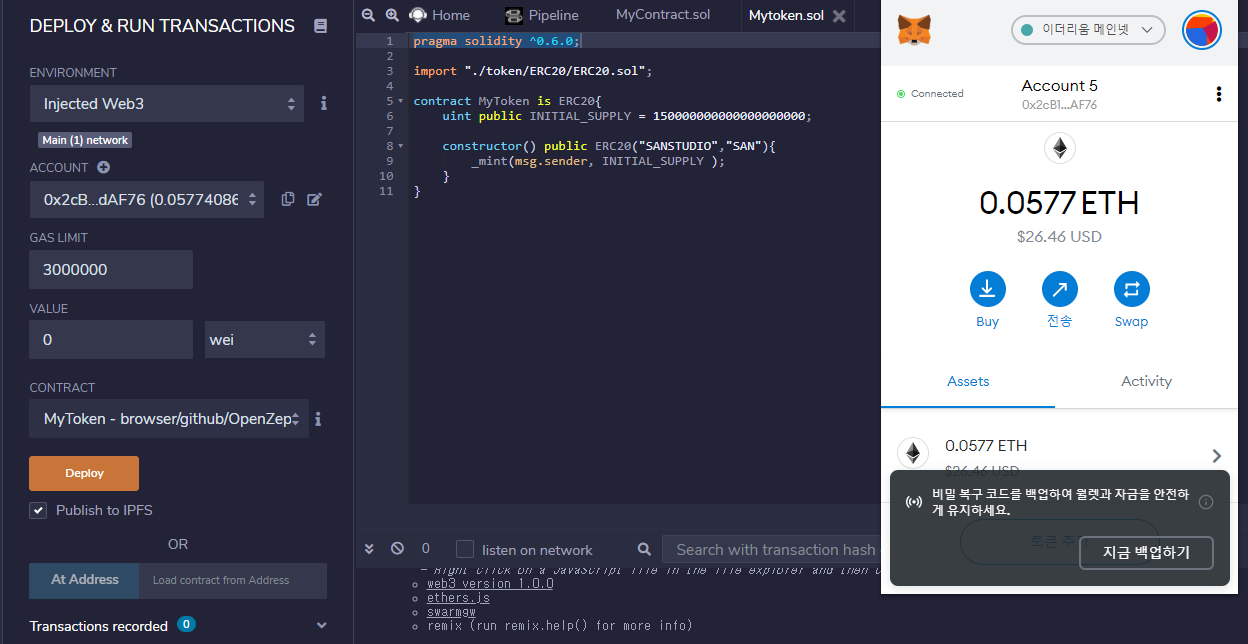Screen dimensions: 1248x644
Task: Open the 0.0577 ETH asset row arrow
Action: pos(1216,456)
